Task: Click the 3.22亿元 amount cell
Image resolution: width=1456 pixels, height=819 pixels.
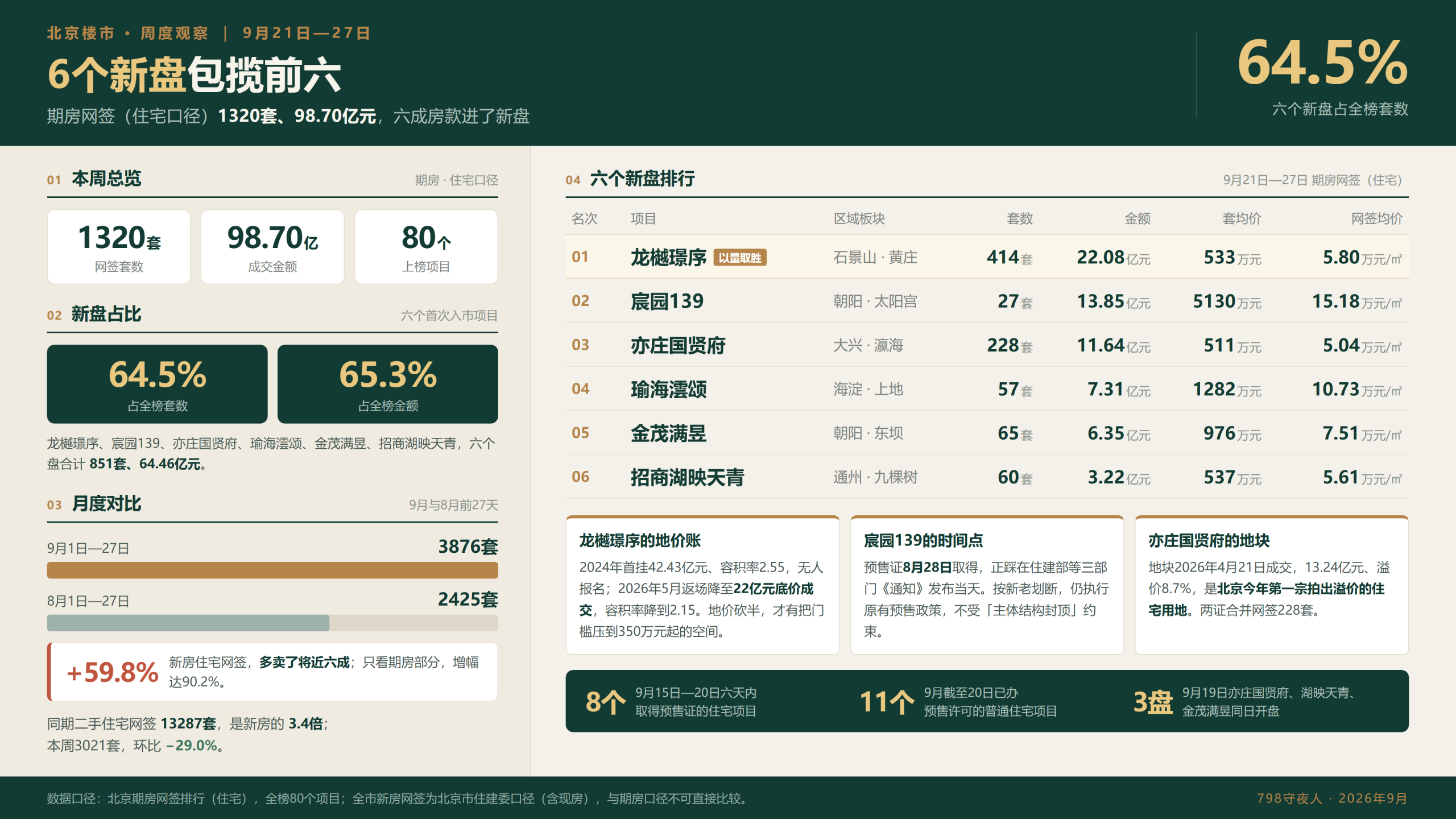Action: coord(1119,477)
